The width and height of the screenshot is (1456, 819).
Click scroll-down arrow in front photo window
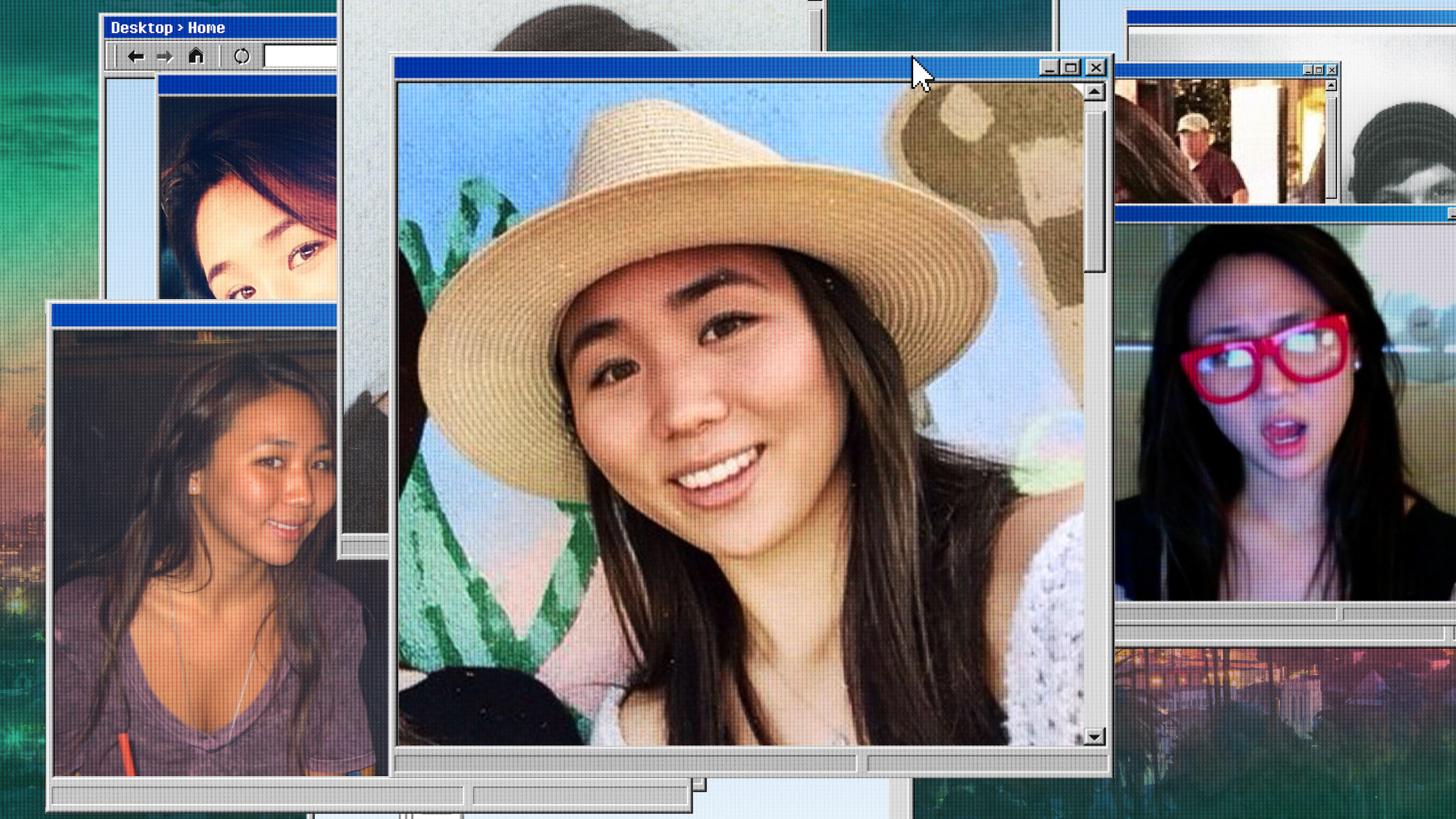pyautogui.click(x=1094, y=736)
